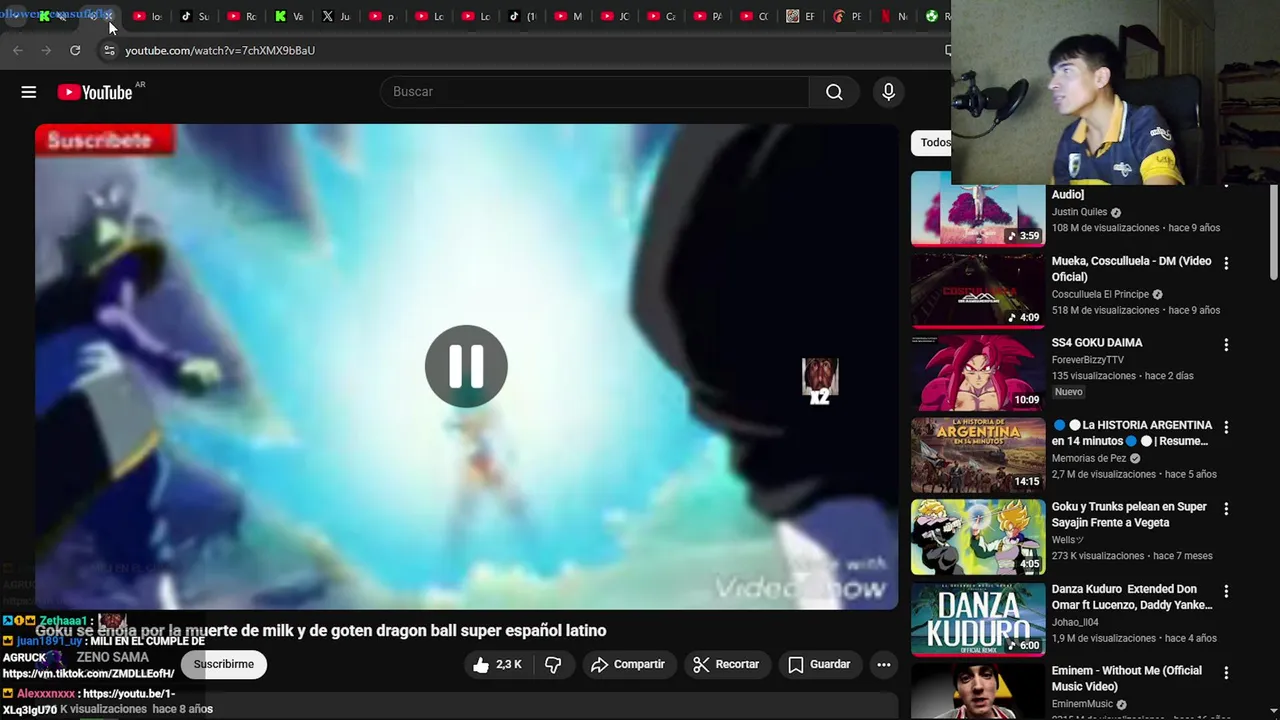
Task: Open site info icon in address bar
Action: 109,50
